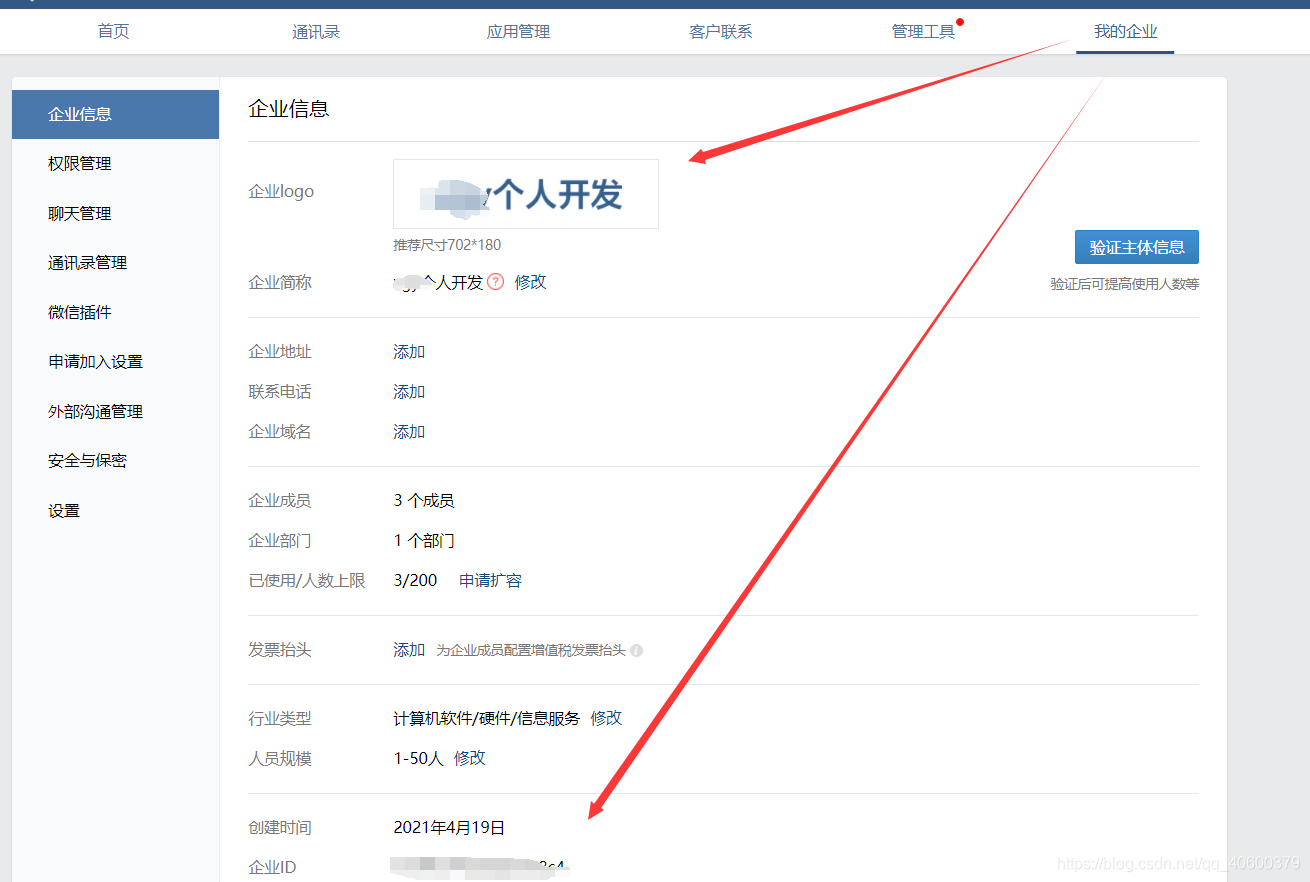The height and width of the screenshot is (882, 1310).
Task: Click the help icon beside 企业简称
Action: [495, 282]
